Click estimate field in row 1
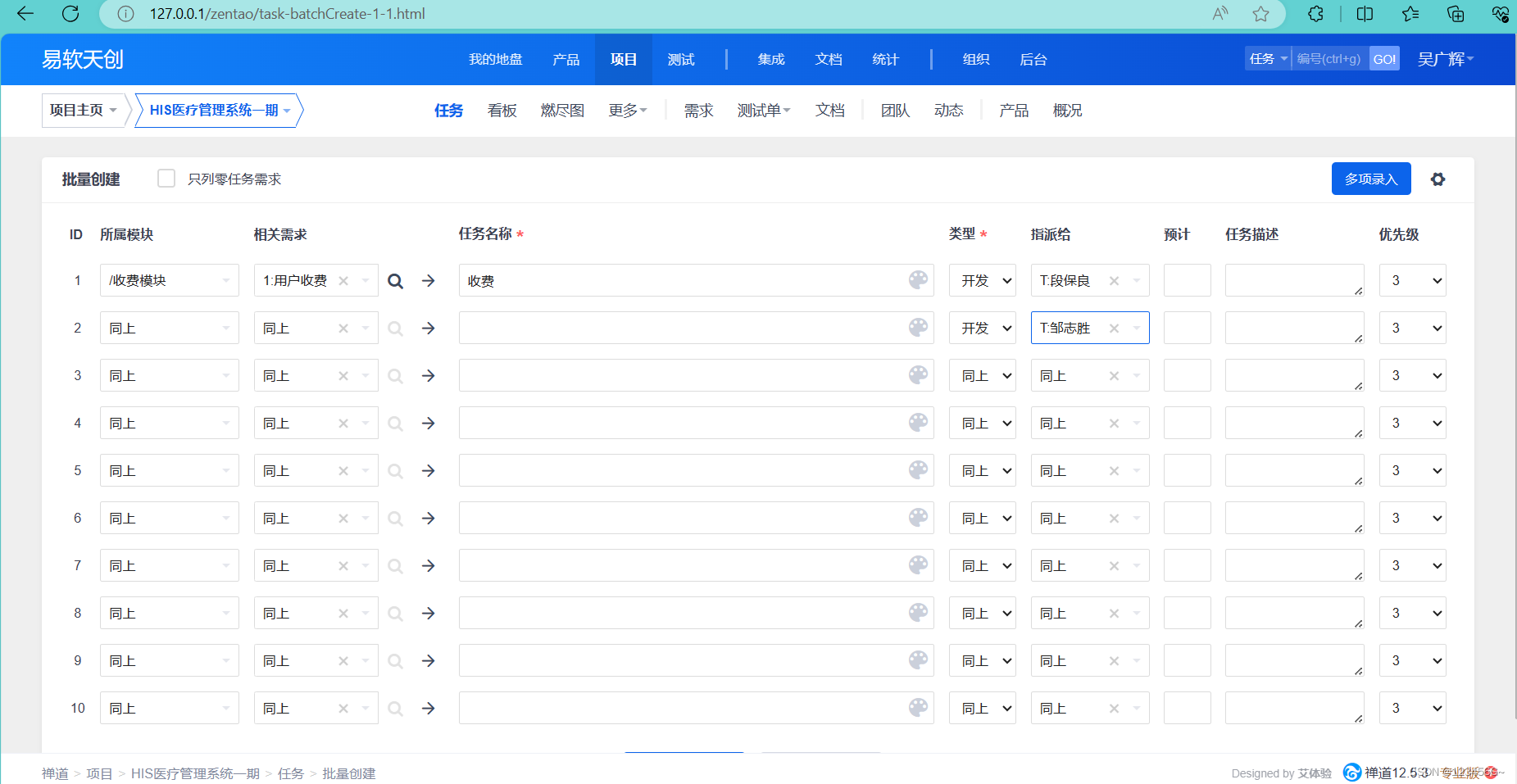Image resolution: width=1517 pixels, height=784 pixels. pos(1188,281)
